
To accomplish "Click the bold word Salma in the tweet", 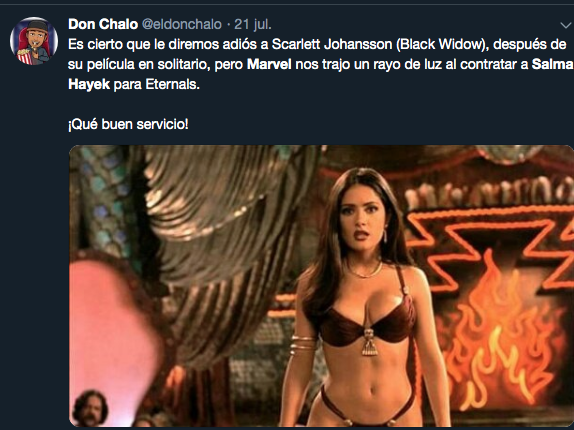I will [553, 64].
